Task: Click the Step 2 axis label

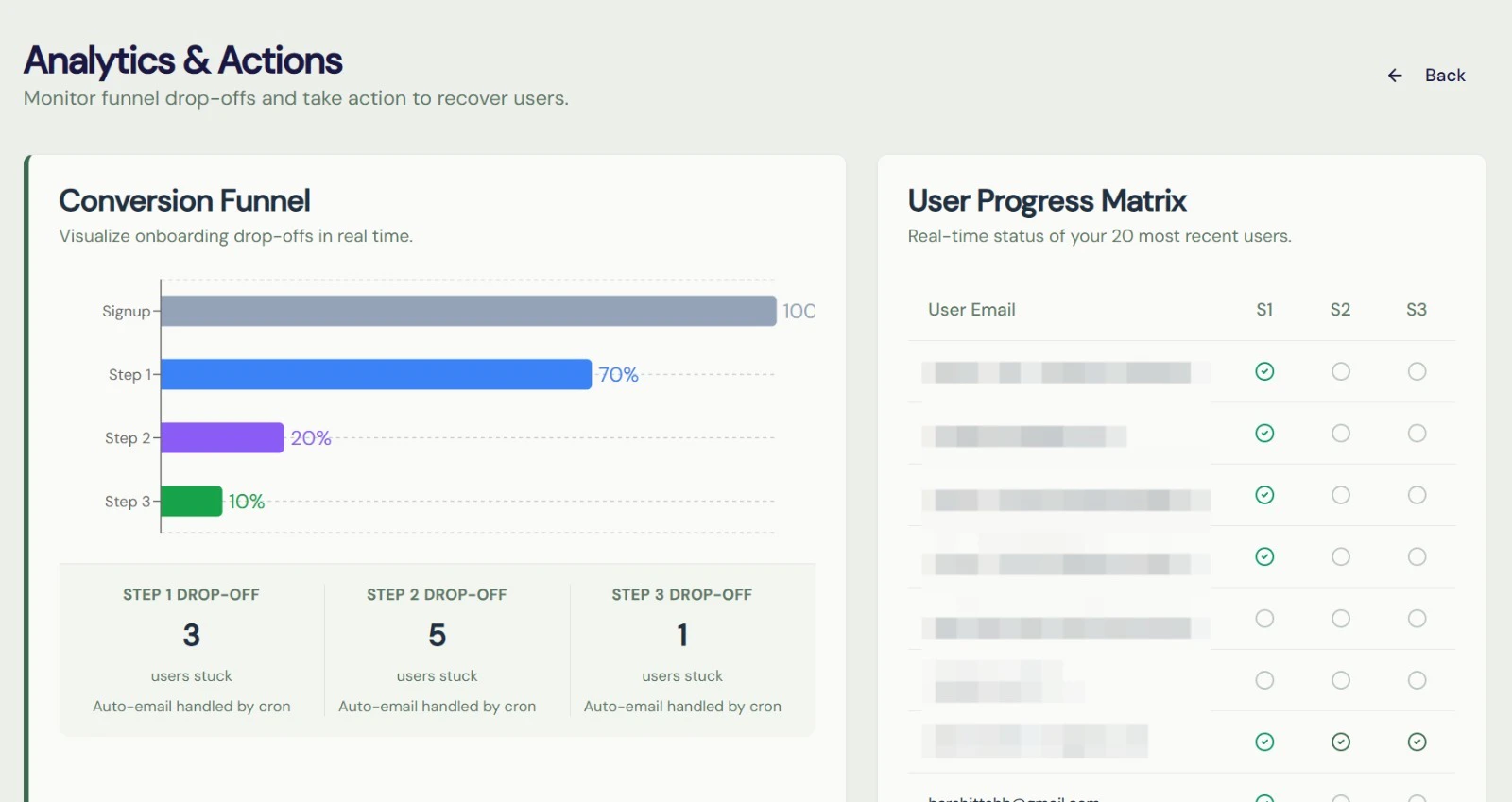Action: pyautogui.click(x=128, y=437)
